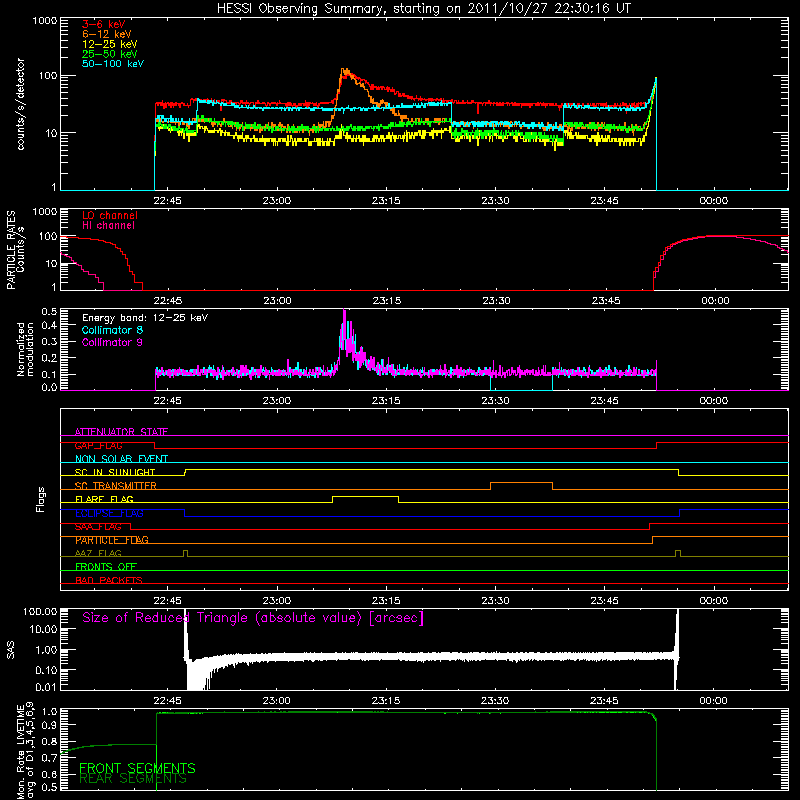Select the 6-12 keV legend label

[x=107, y=34]
